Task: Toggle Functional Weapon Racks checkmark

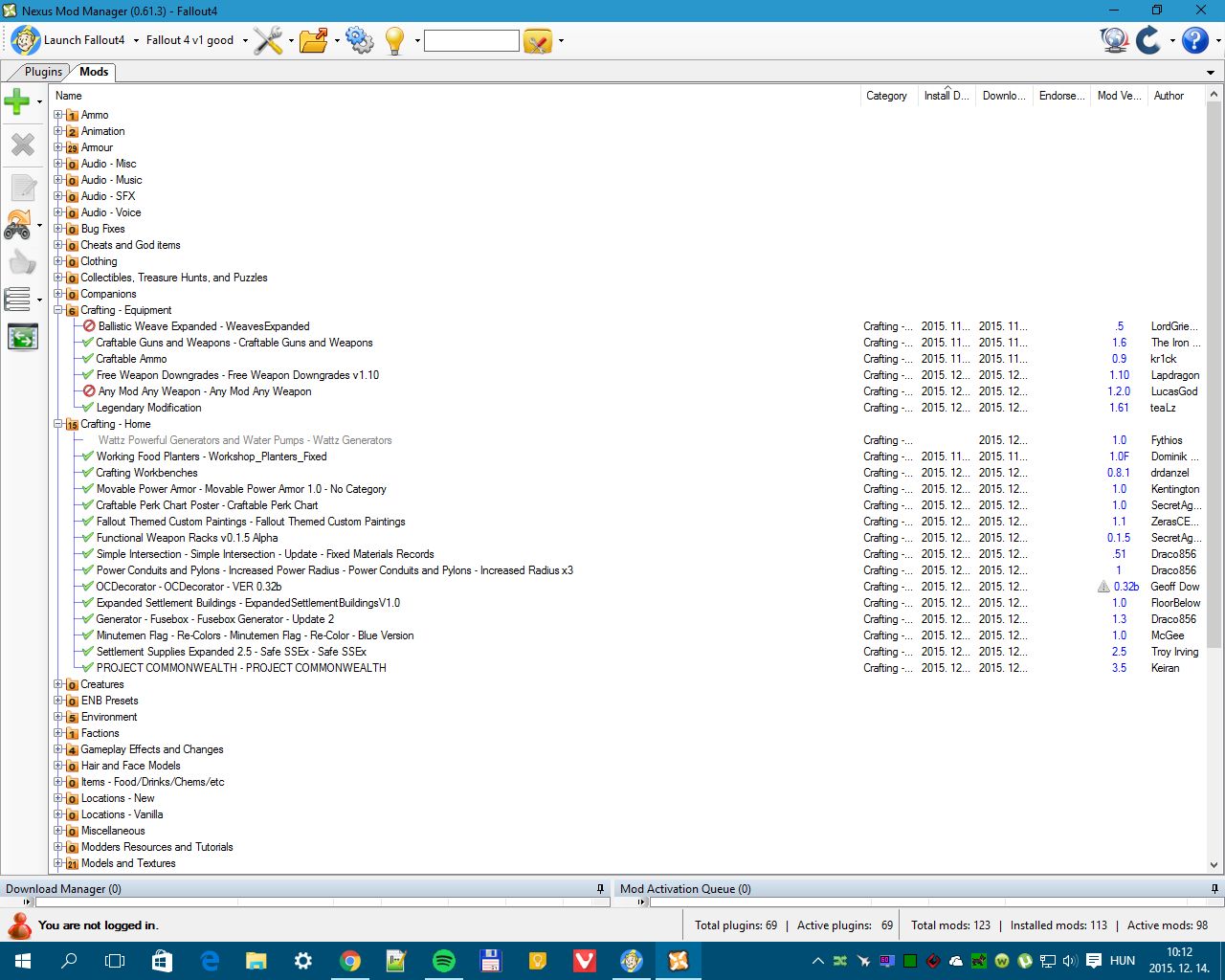Action: 88,538
